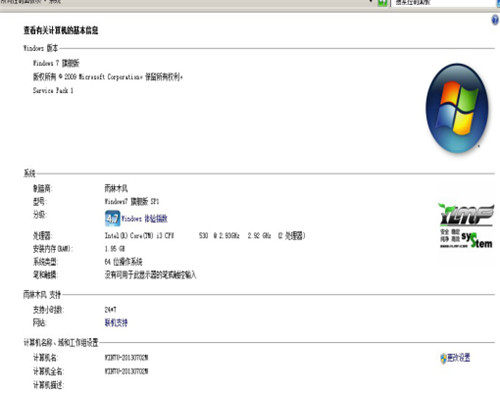Click the Service Pack 1 text

click(53, 90)
